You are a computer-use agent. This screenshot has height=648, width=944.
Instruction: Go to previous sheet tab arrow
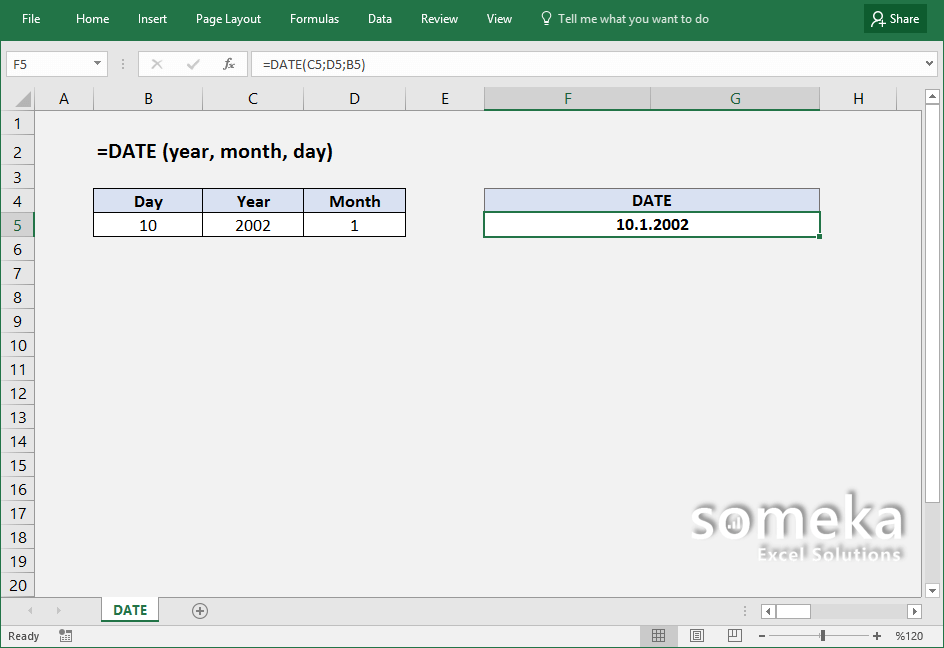click(30, 611)
